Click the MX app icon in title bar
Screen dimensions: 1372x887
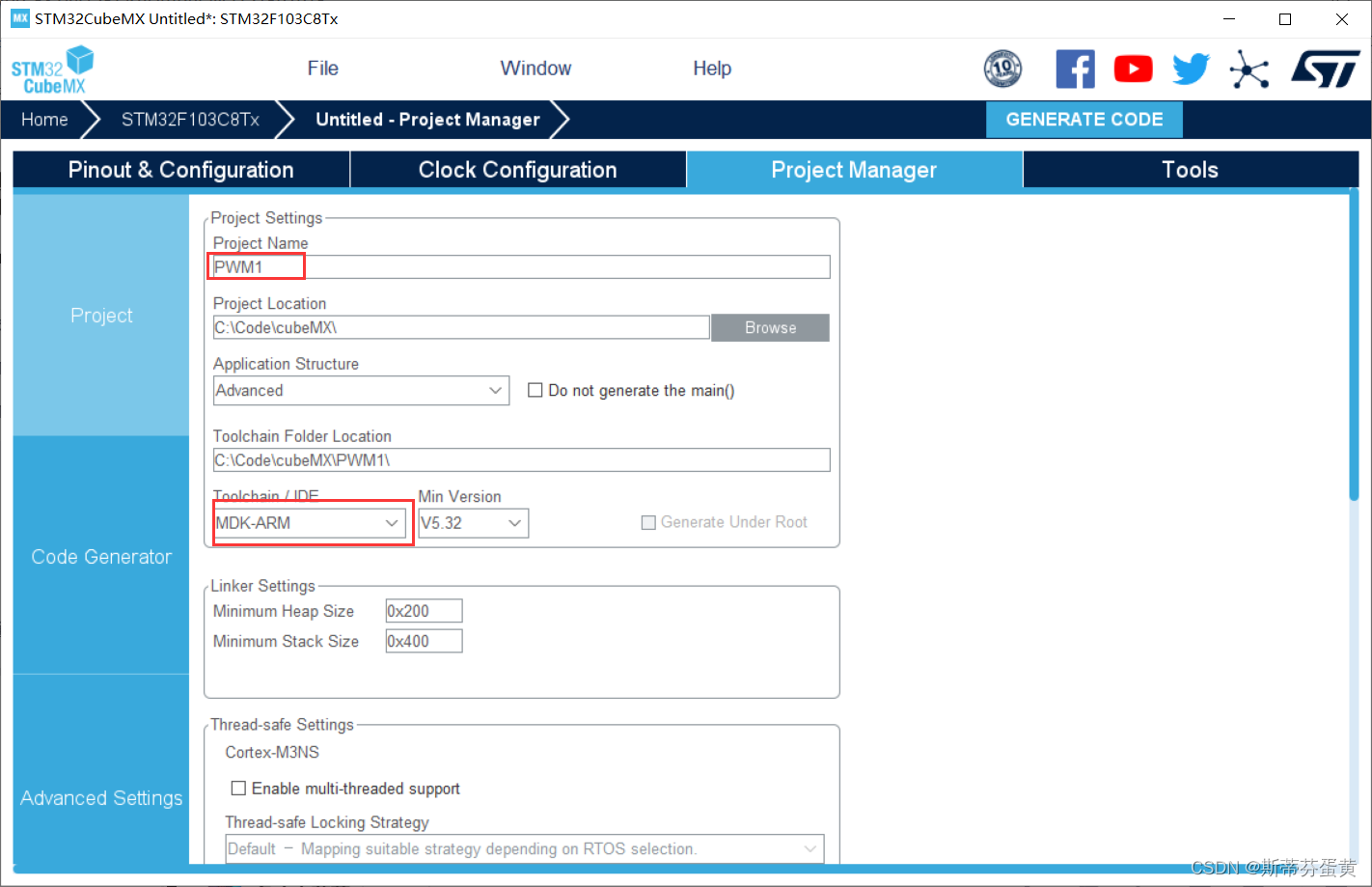coord(19,18)
